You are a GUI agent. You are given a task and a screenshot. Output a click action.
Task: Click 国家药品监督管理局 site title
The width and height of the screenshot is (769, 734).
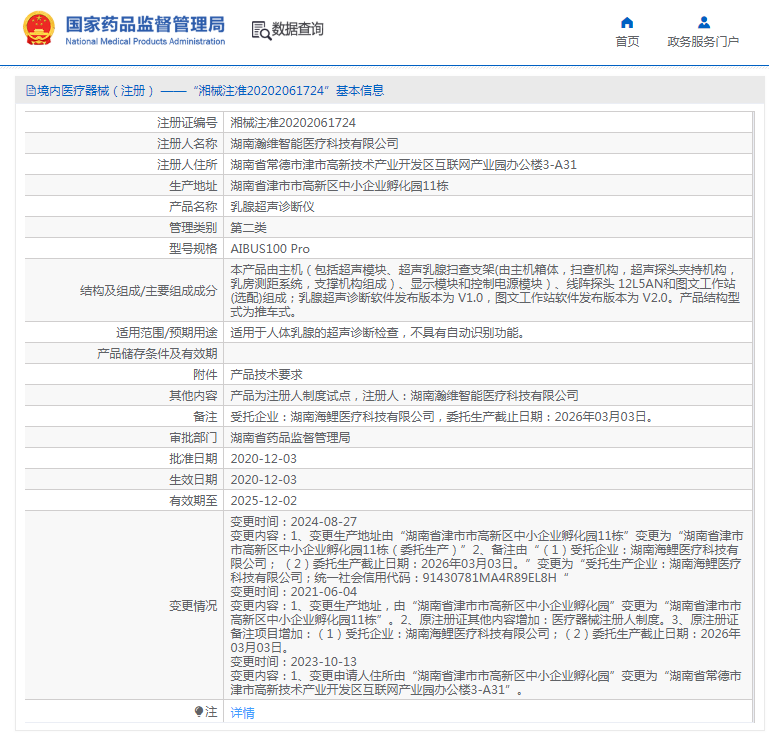click(145, 24)
